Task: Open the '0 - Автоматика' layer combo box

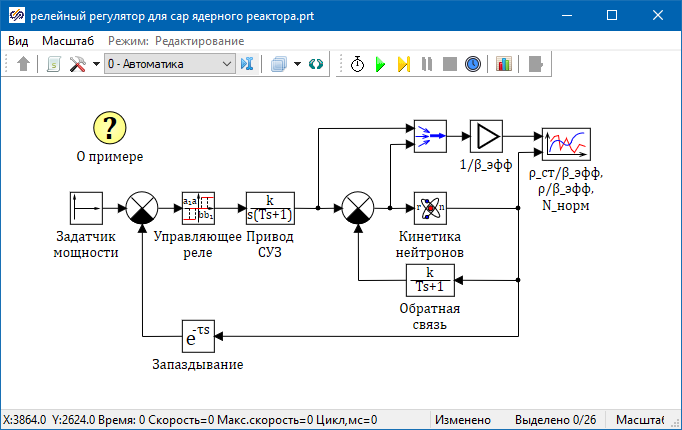Action: pyautogui.click(x=168, y=64)
